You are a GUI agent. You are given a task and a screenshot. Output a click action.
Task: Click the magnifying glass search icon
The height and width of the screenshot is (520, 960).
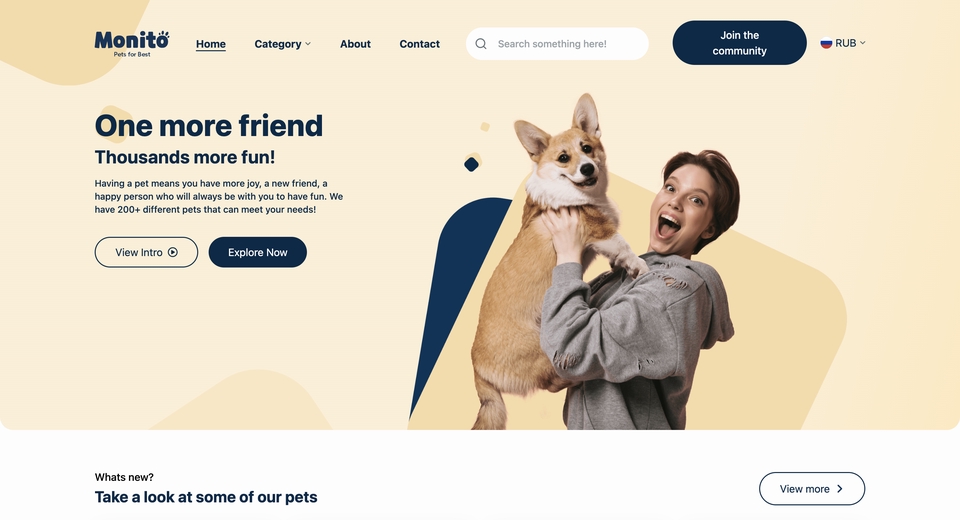(x=481, y=43)
